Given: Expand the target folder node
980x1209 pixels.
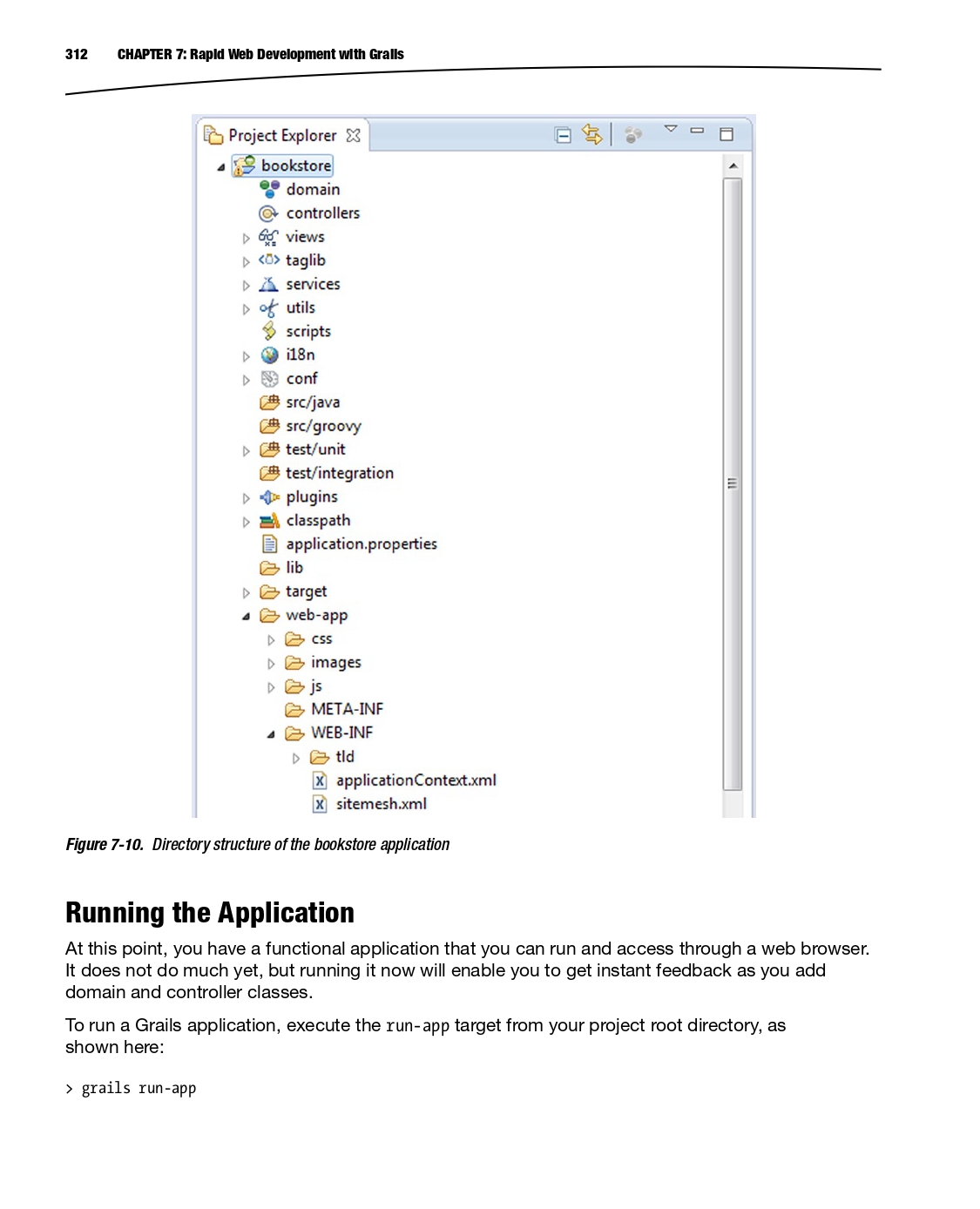Looking at the screenshot, I should [x=246, y=593].
